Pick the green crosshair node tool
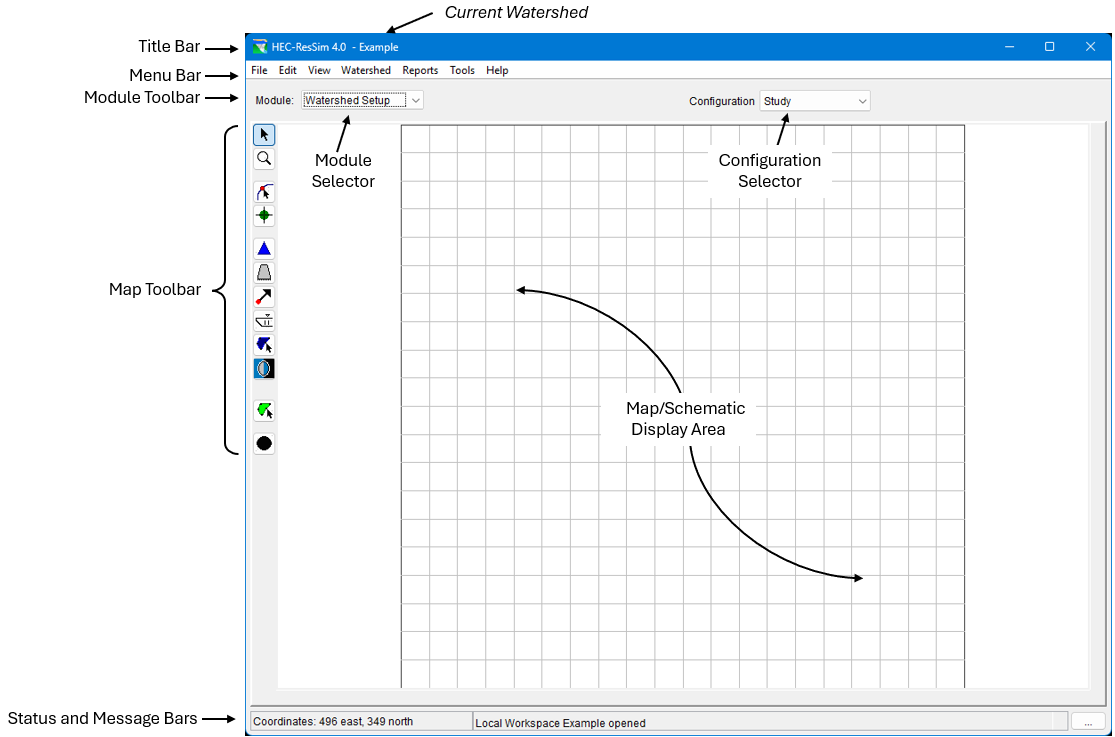Screen dimensions: 1115x737 [264, 215]
